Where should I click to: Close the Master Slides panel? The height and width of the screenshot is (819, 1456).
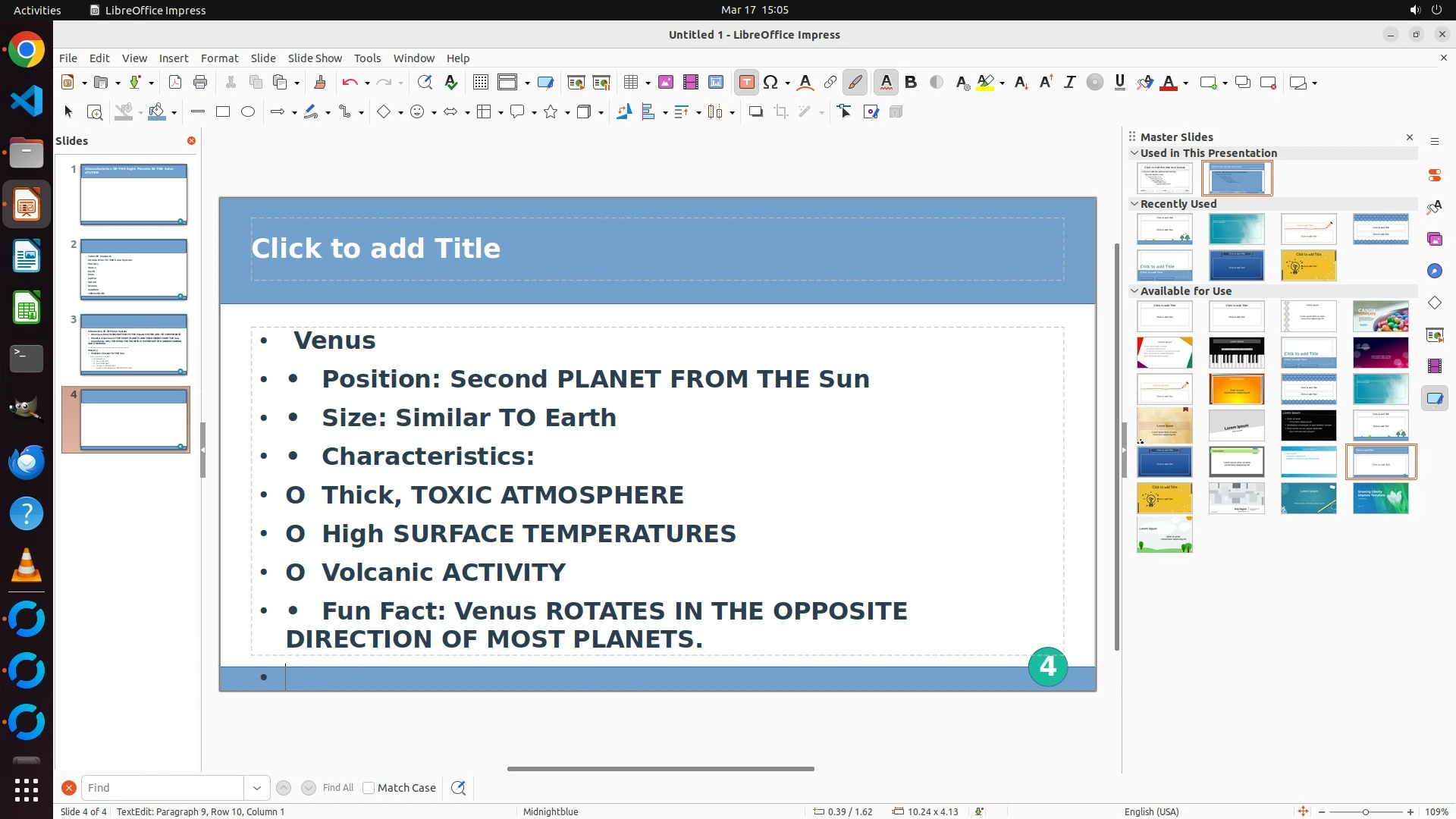click(x=1410, y=137)
